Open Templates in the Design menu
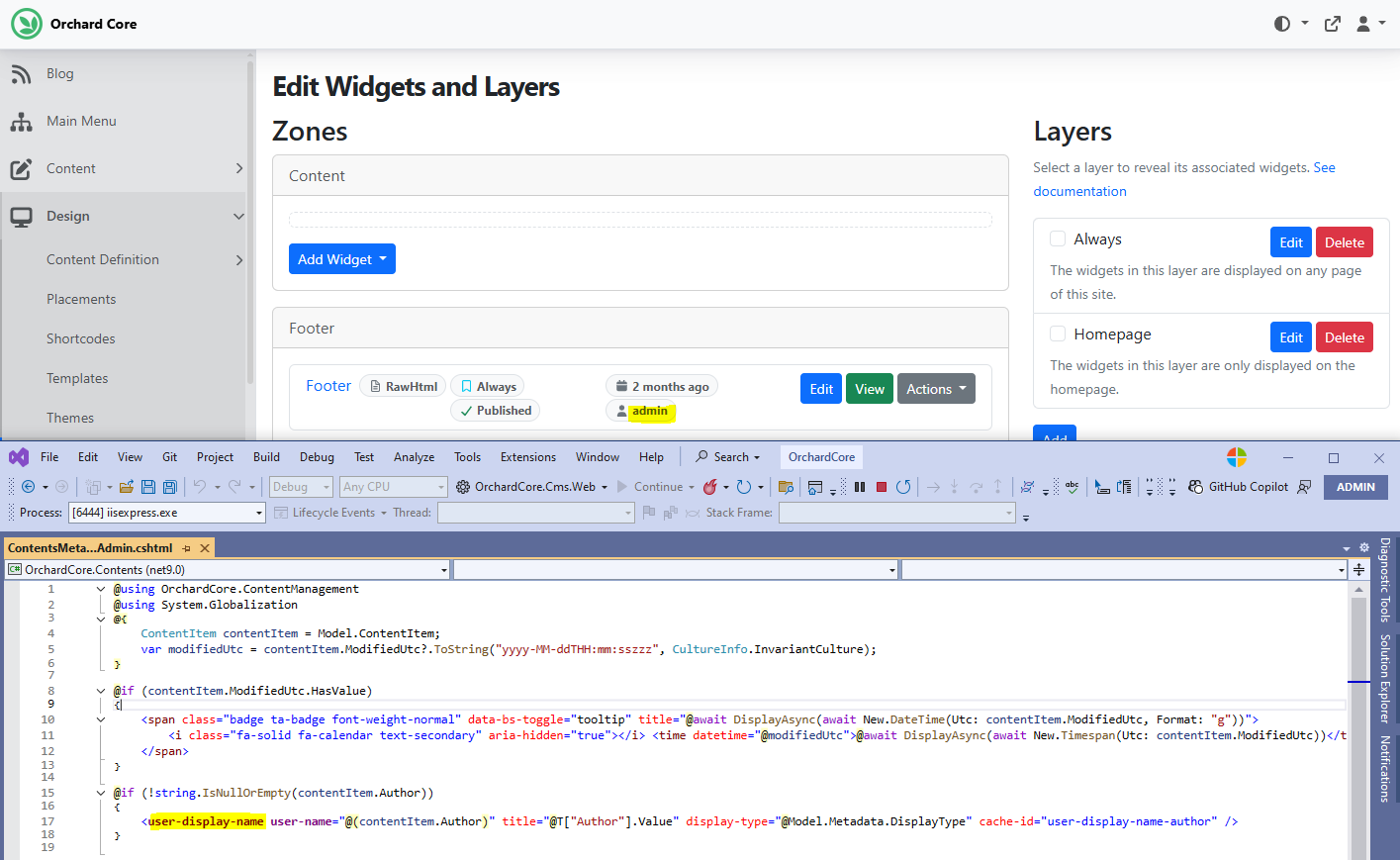1400x860 pixels. tap(77, 379)
